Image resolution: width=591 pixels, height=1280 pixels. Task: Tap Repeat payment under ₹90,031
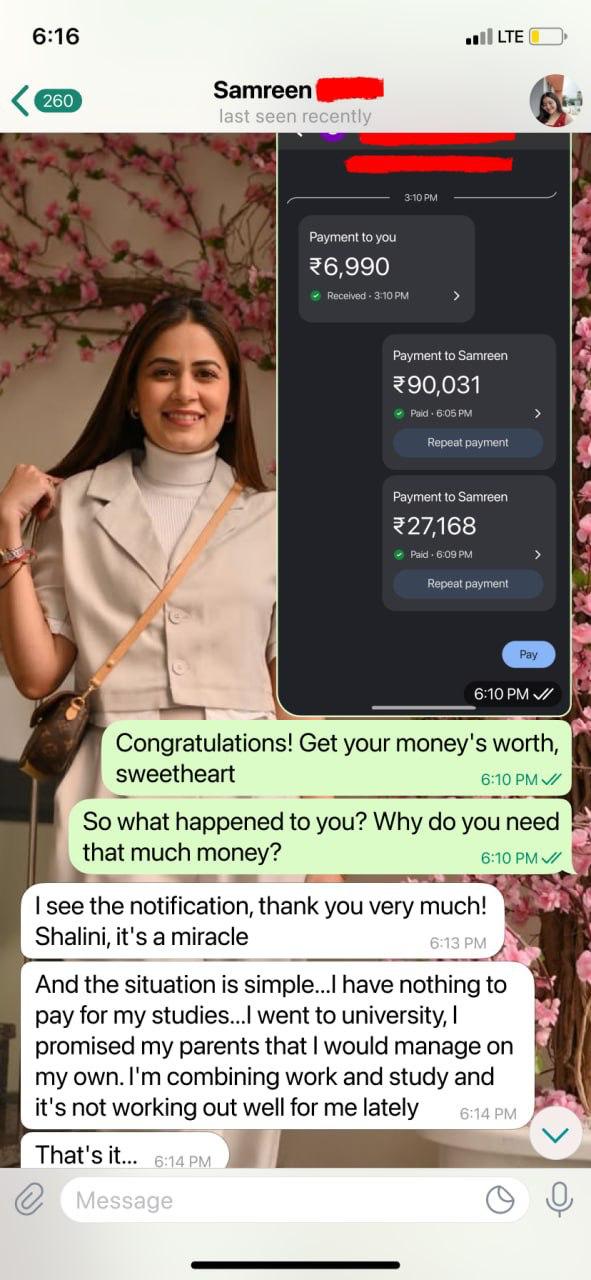(x=468, y=443)
